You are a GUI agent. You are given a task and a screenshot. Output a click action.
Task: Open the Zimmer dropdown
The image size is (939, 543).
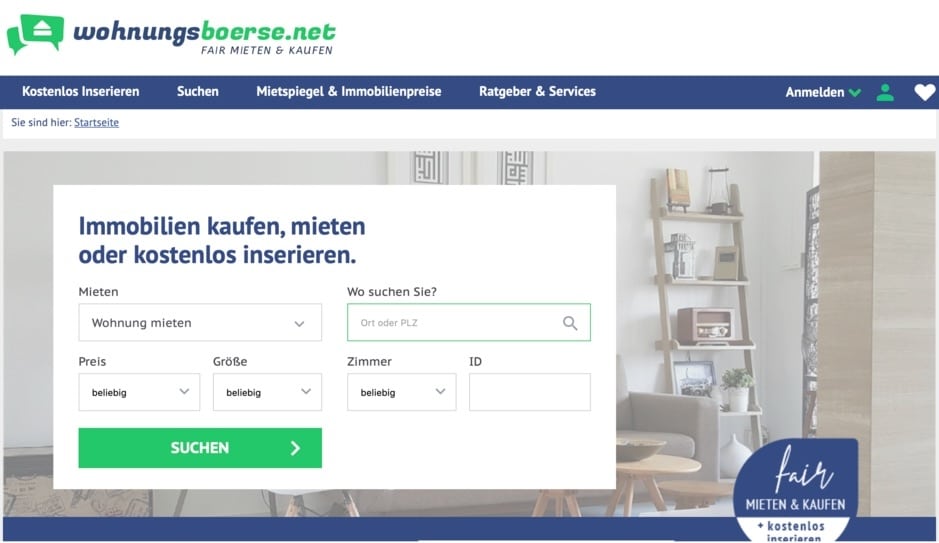pyautogui.click(x=401, y=392)
